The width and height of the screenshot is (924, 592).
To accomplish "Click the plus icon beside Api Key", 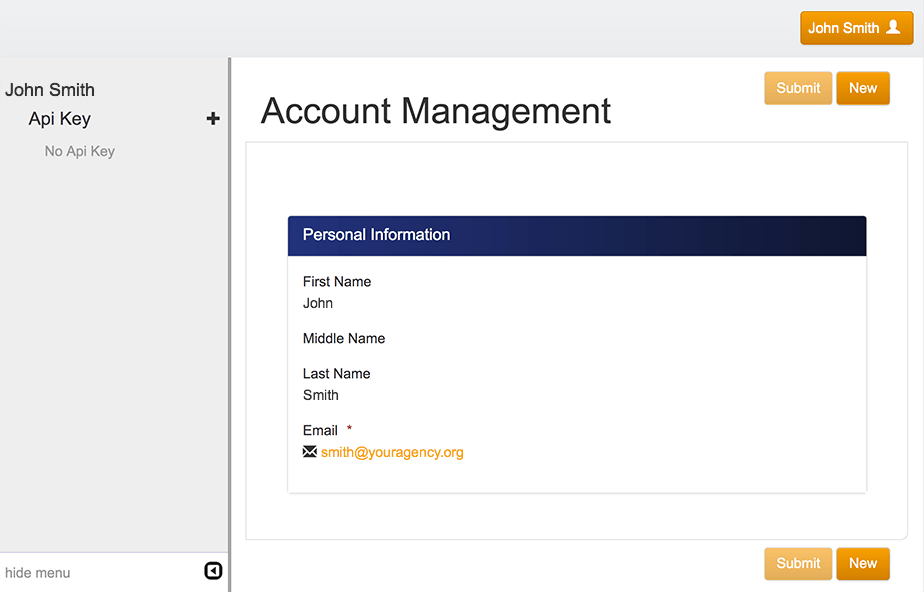I will [213, 118].
